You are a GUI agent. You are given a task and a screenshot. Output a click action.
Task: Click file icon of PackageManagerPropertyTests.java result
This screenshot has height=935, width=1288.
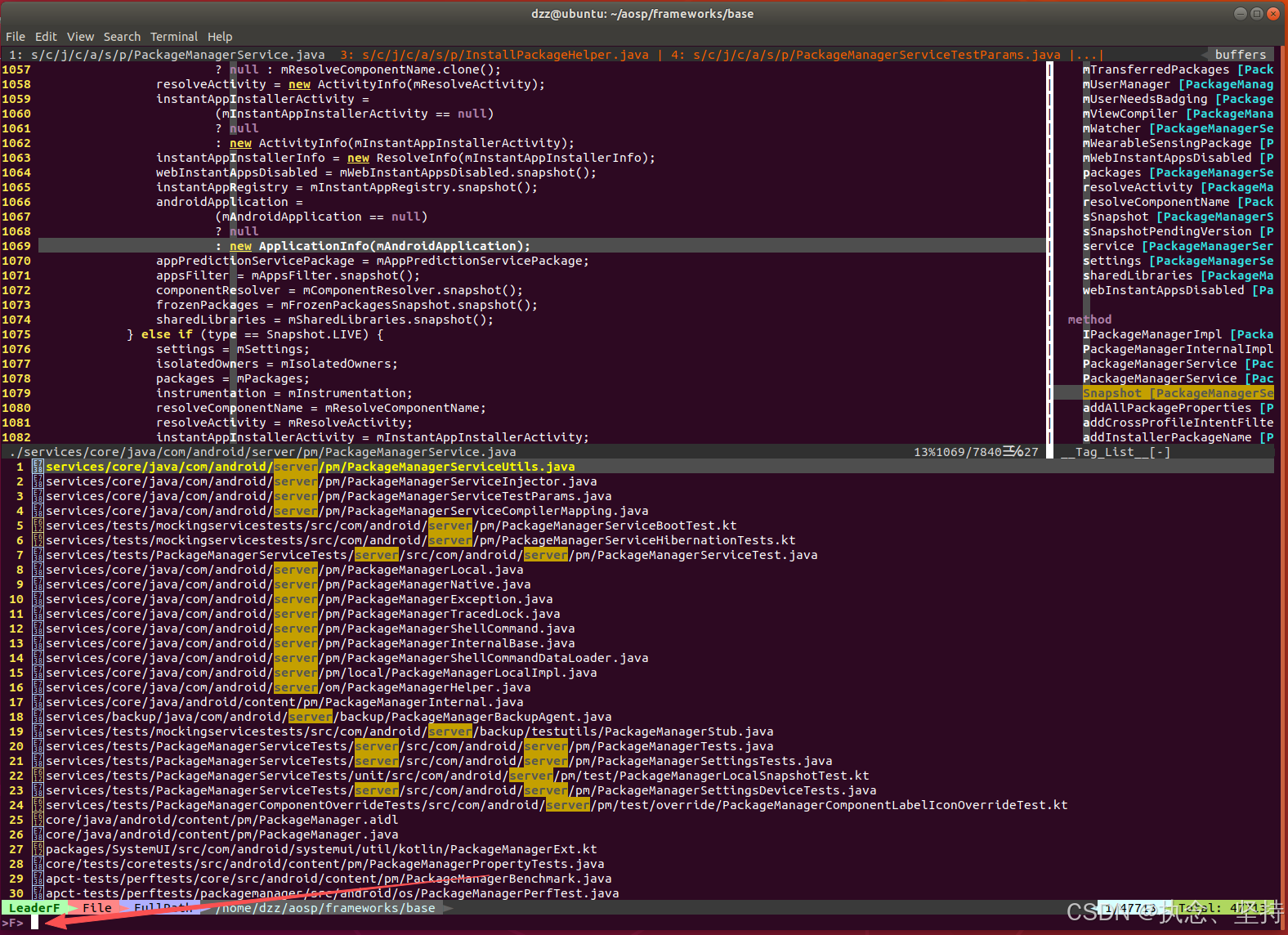(38, 864)
